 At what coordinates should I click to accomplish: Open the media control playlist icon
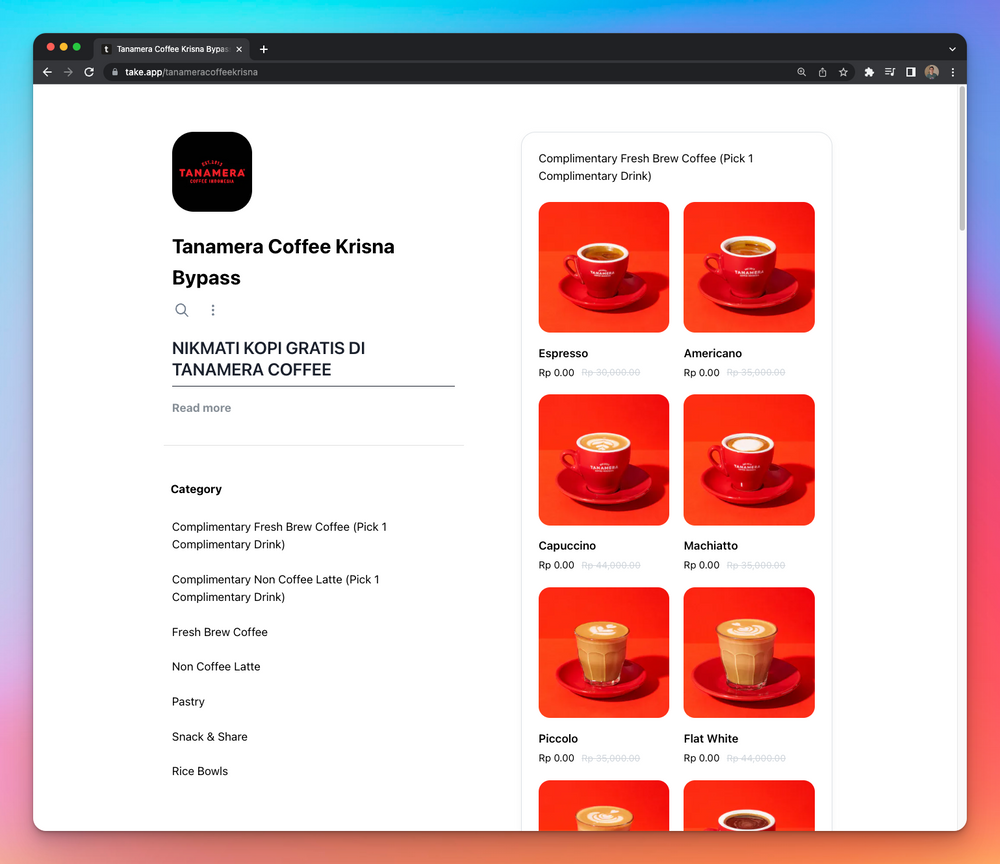pos(890,72)
